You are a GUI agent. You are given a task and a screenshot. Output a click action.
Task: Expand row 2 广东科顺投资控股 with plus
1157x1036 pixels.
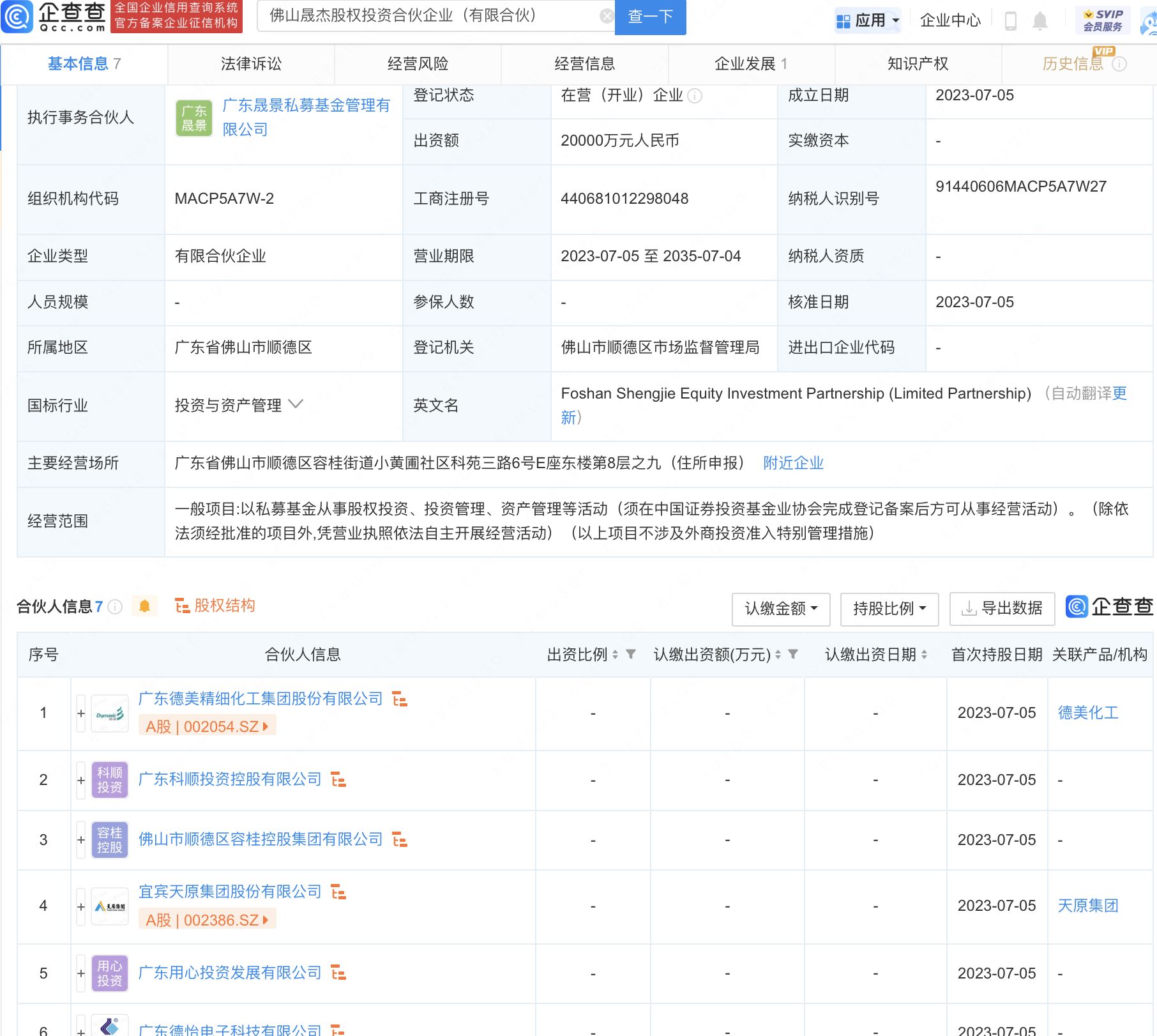pos(81,780)
